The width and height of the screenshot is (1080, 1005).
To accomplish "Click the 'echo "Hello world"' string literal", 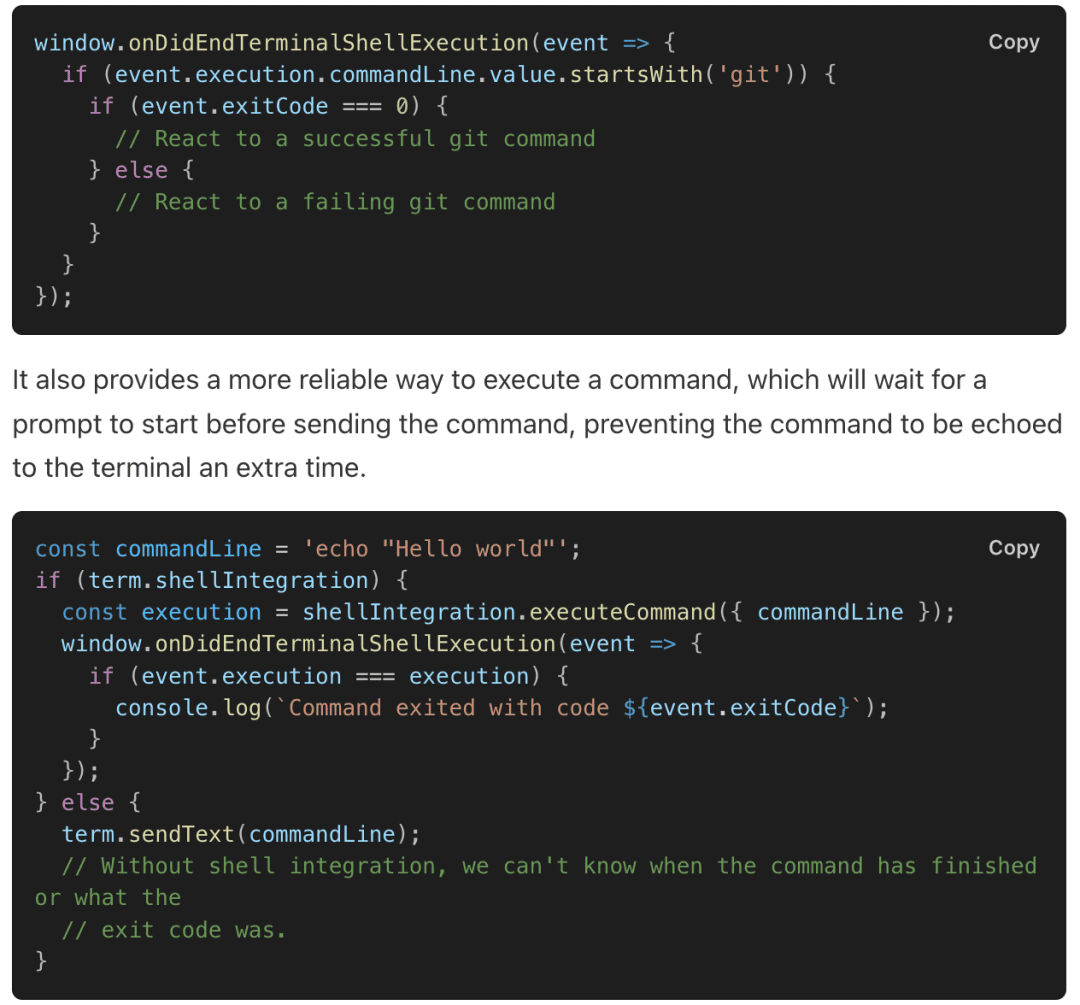I will (x=435, y=549).
